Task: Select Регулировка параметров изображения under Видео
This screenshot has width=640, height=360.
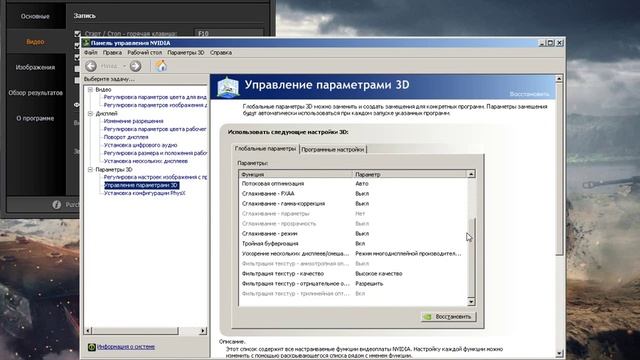Action: [x=155, y=105]
